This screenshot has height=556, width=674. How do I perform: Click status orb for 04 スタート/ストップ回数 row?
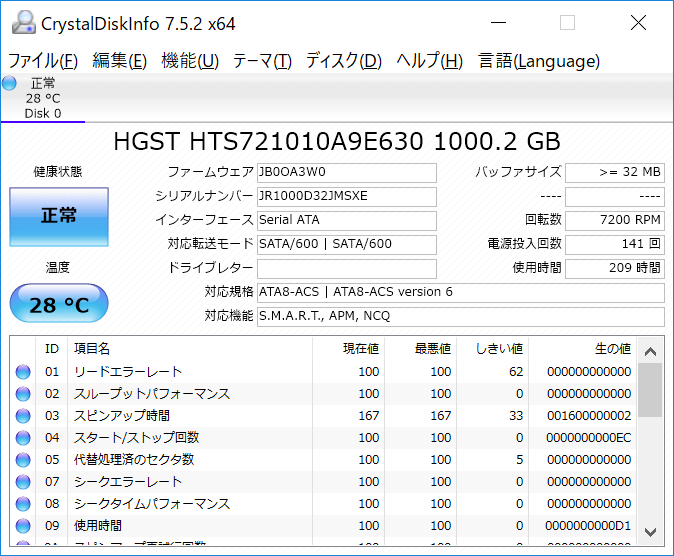[23, 437]
